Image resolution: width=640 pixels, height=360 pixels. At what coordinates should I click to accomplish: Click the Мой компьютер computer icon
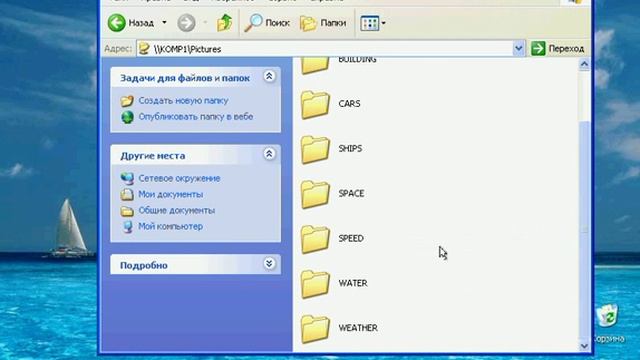[x=128, y=227]
